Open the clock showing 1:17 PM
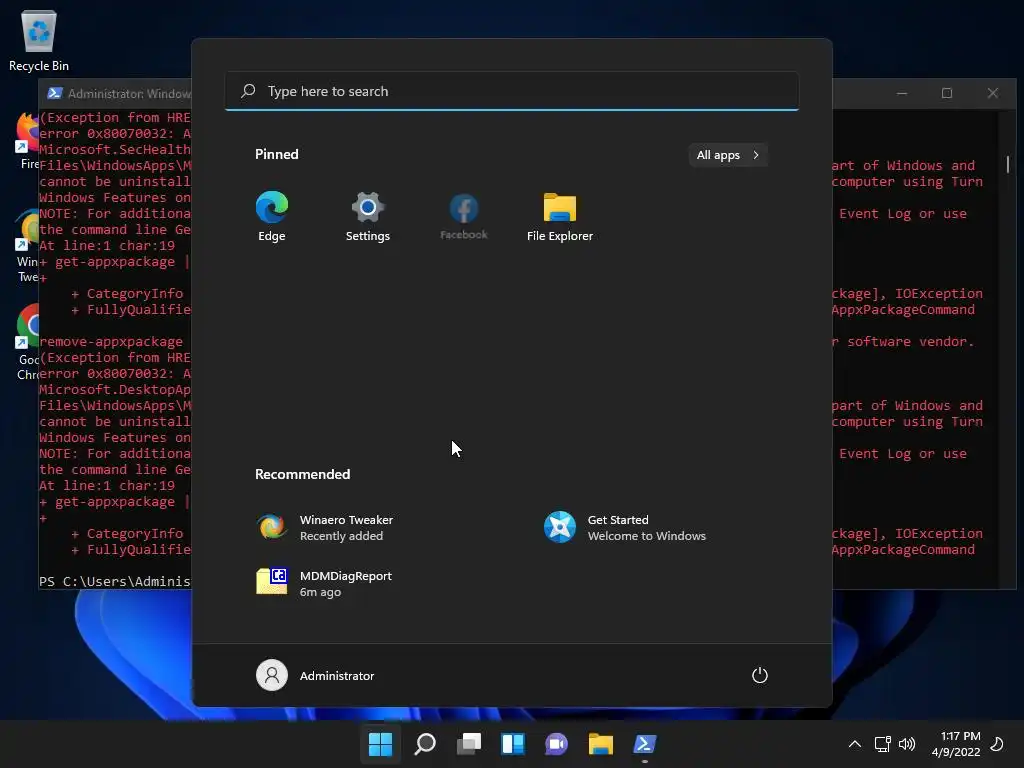The width and height of the screenshot is (1024, 768). 956,744
